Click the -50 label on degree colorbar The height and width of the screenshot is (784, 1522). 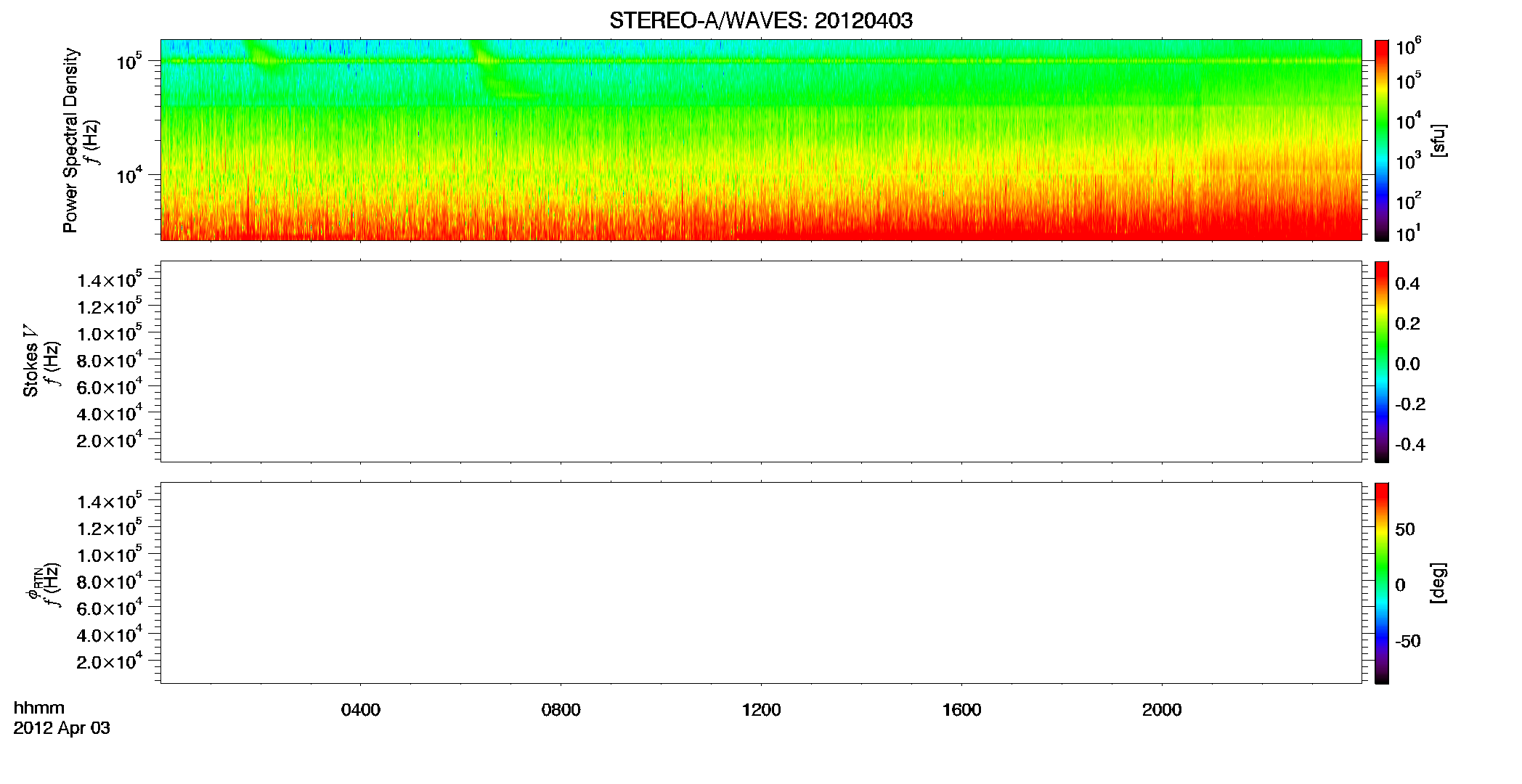1407,642
